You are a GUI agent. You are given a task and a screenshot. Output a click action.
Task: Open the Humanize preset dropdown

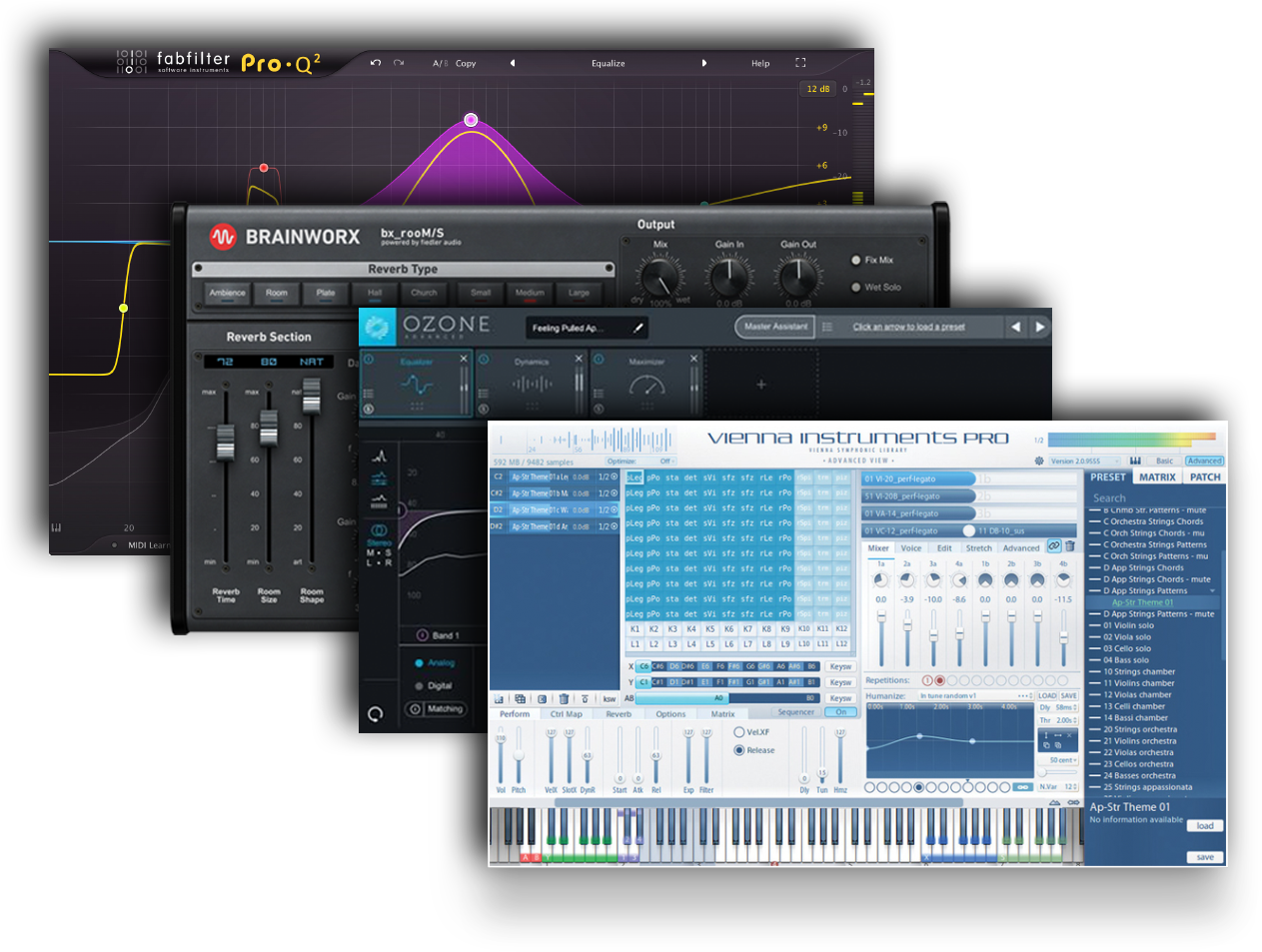[x=975, y=696]
